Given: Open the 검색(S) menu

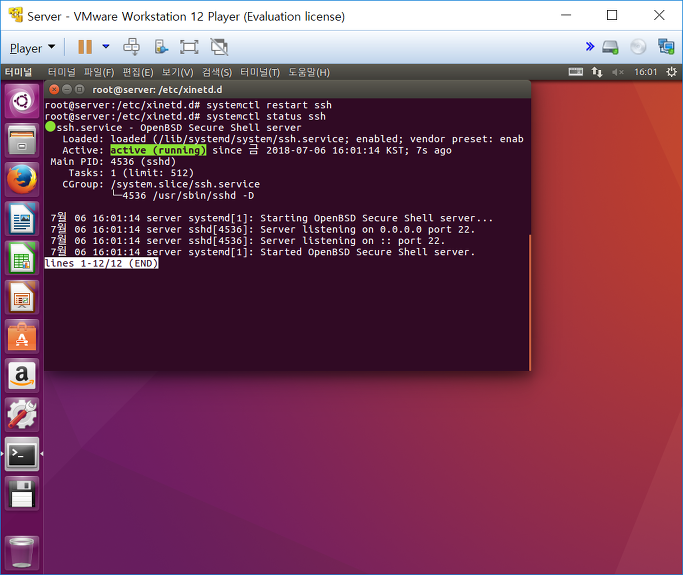Looking at the screenshot, I should tap(216, 72).
